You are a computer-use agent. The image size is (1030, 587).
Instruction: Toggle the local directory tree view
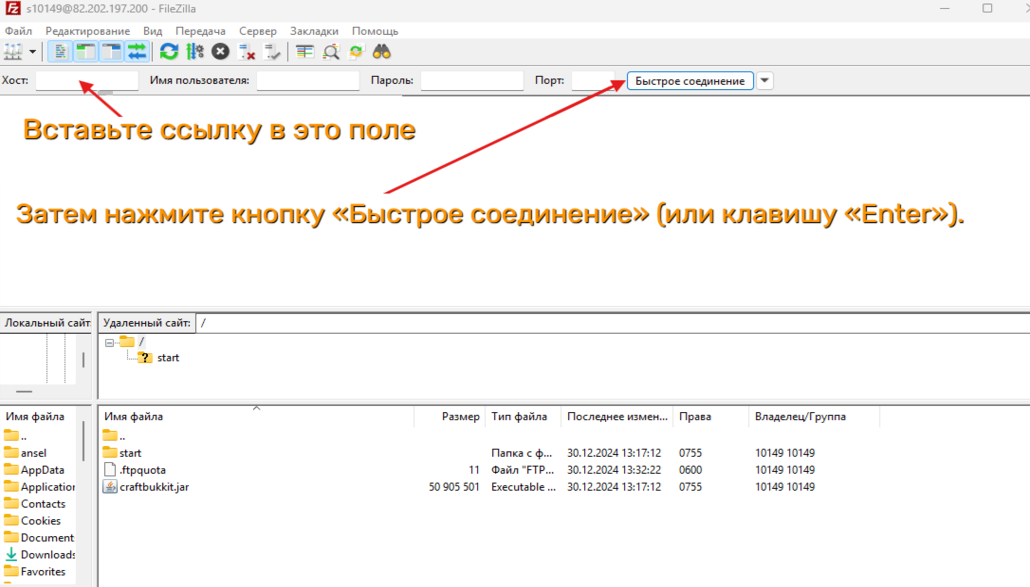(x=85, y=51)
